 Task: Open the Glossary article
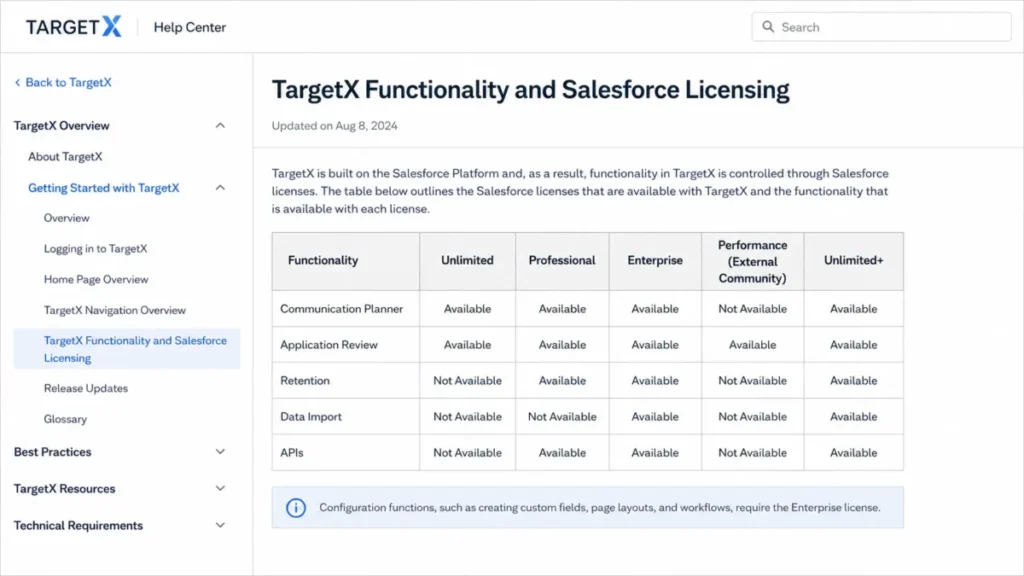pos(65,419)
